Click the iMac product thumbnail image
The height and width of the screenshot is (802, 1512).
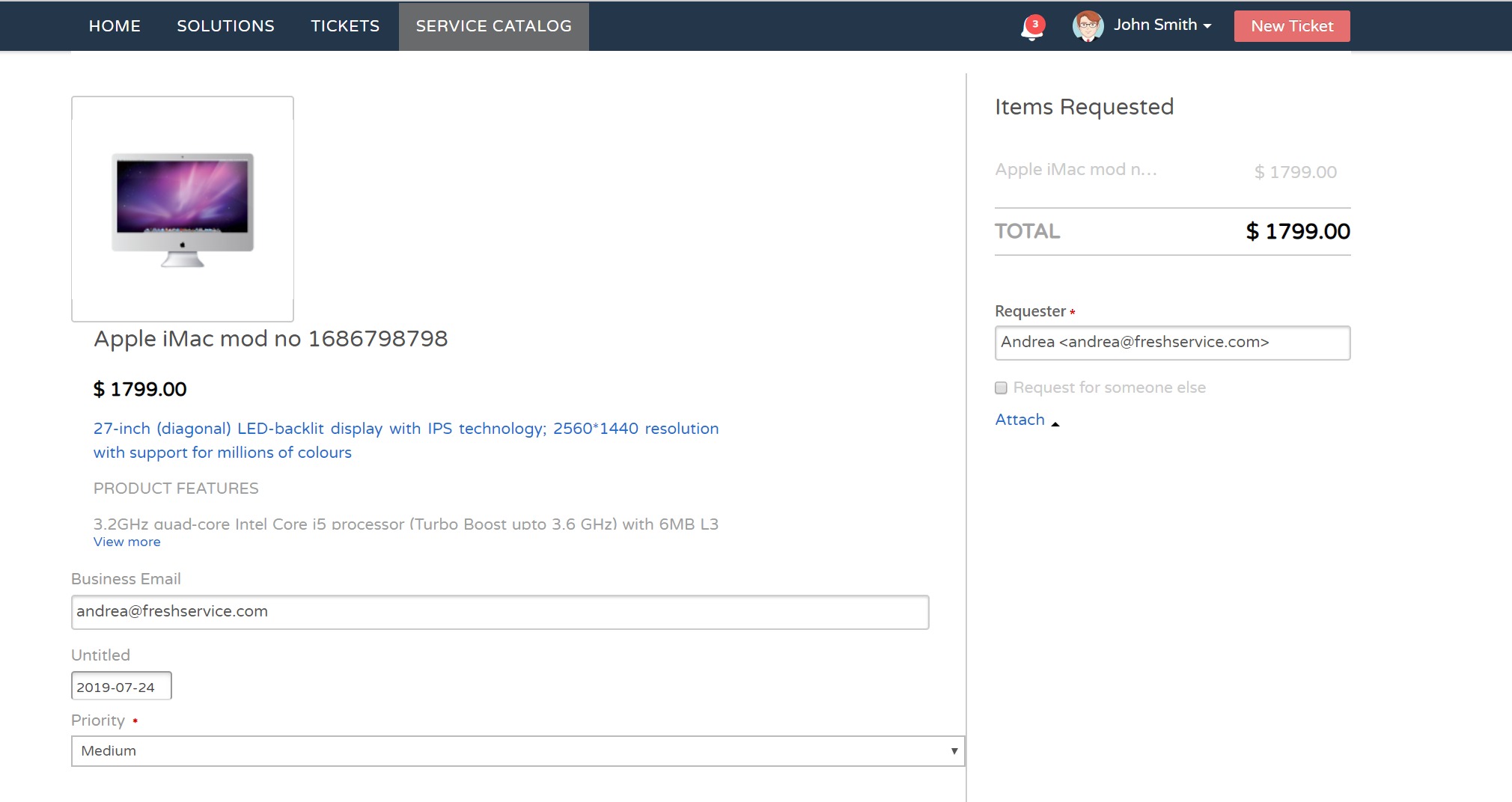pyautogui.click(x=183, y=209)
